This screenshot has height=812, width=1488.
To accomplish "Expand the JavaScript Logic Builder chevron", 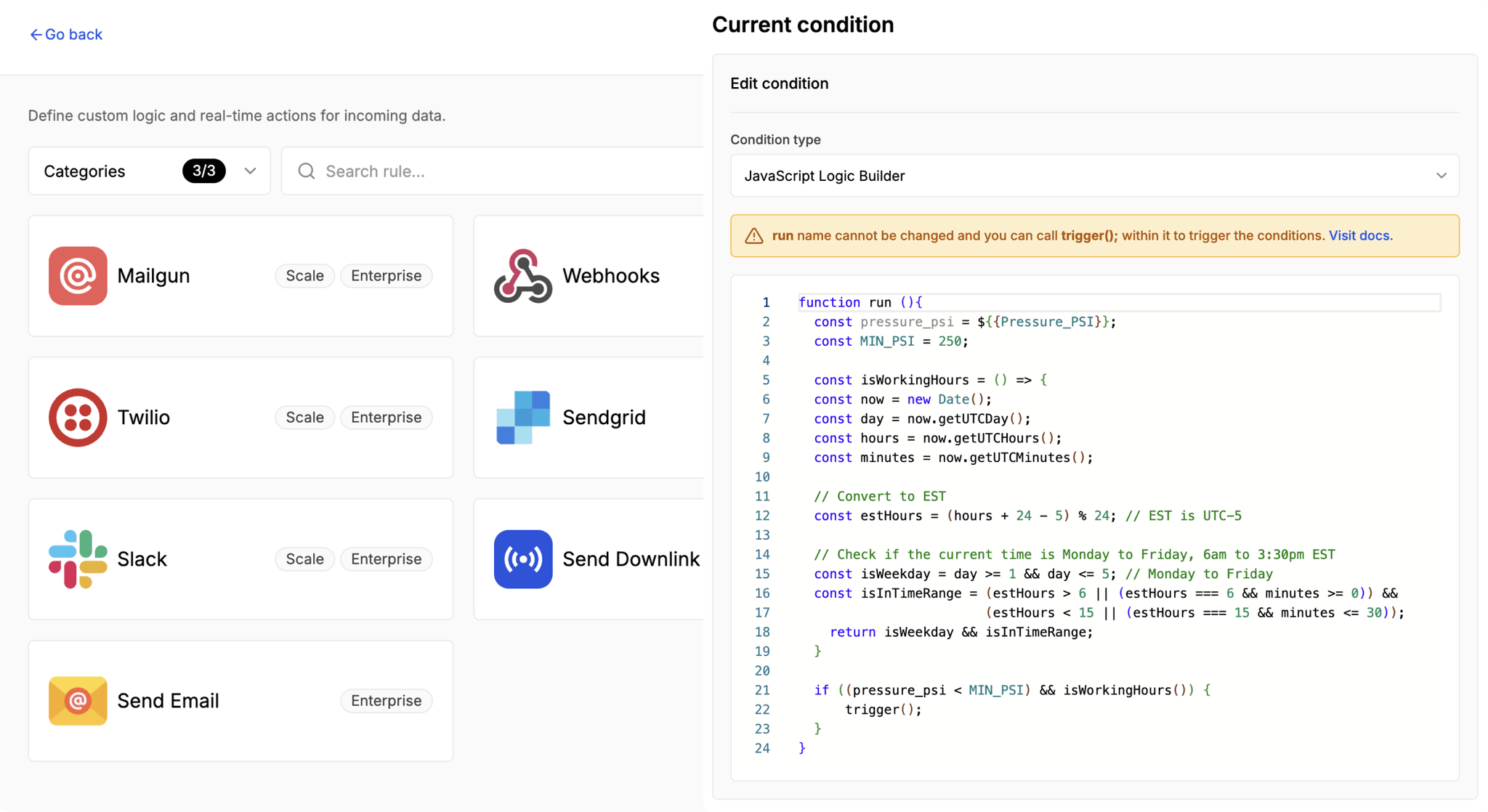I will (x=1441, y=176).
